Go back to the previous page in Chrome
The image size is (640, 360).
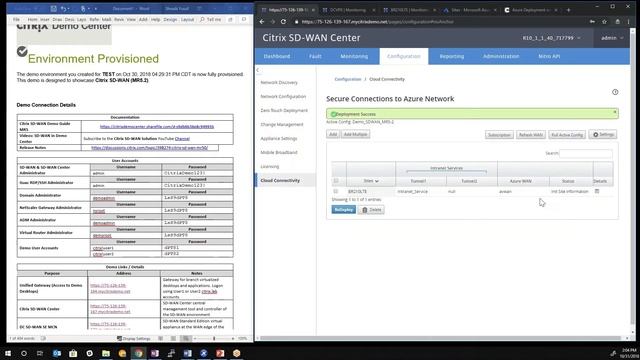coord(262,22)
